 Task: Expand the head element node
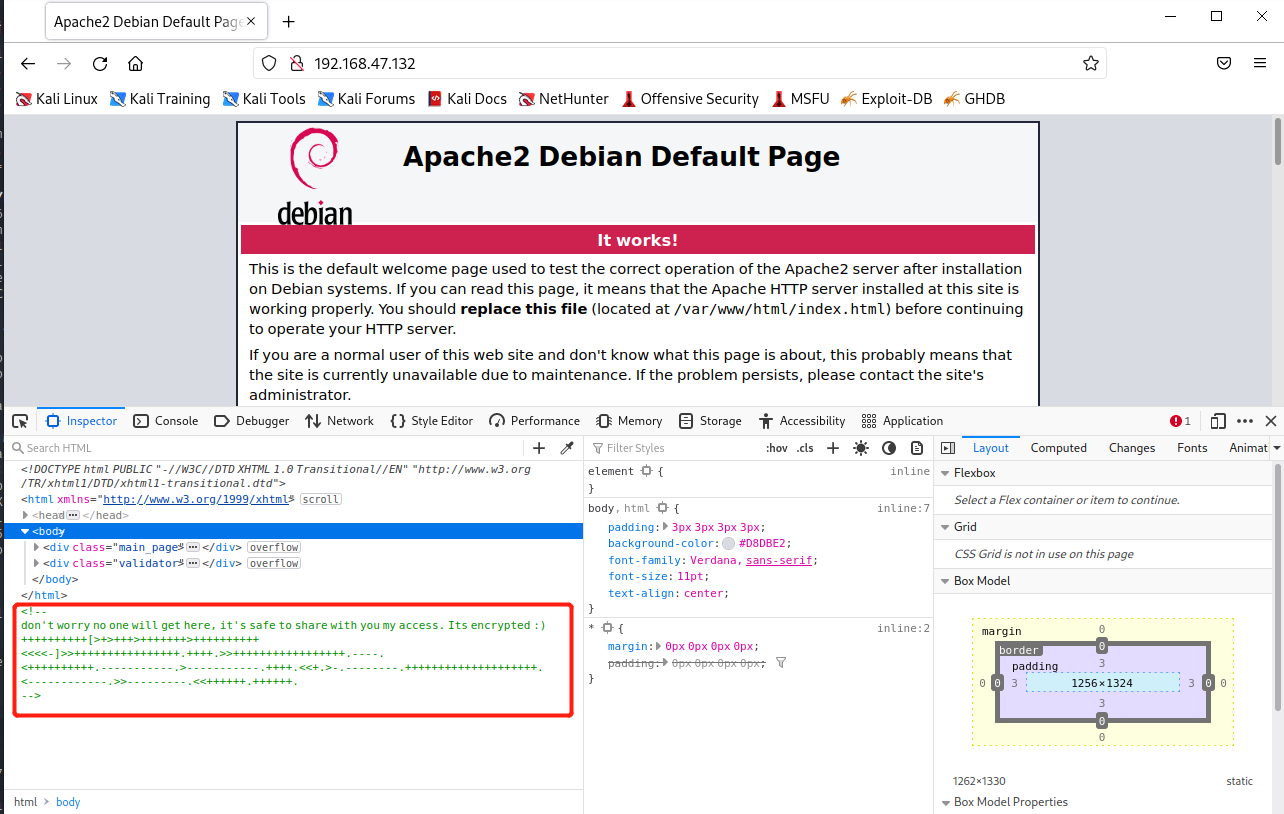pyautogui.click(x=26, y=515)
